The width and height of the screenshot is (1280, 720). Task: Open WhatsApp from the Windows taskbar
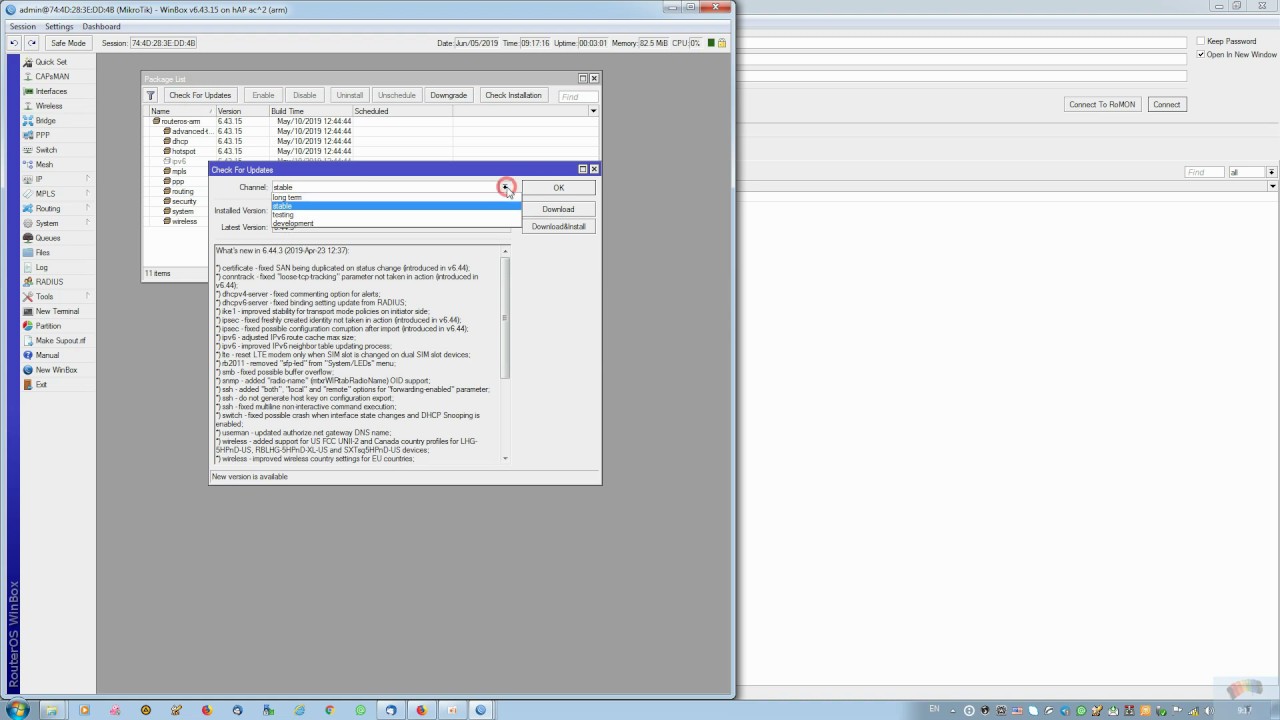[x=361, y=710]
